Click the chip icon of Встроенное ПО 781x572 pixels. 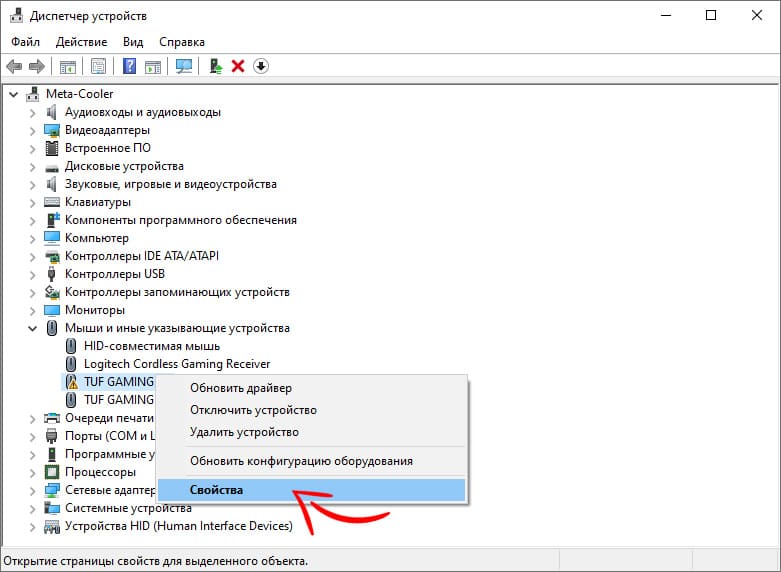pos(52,148)
